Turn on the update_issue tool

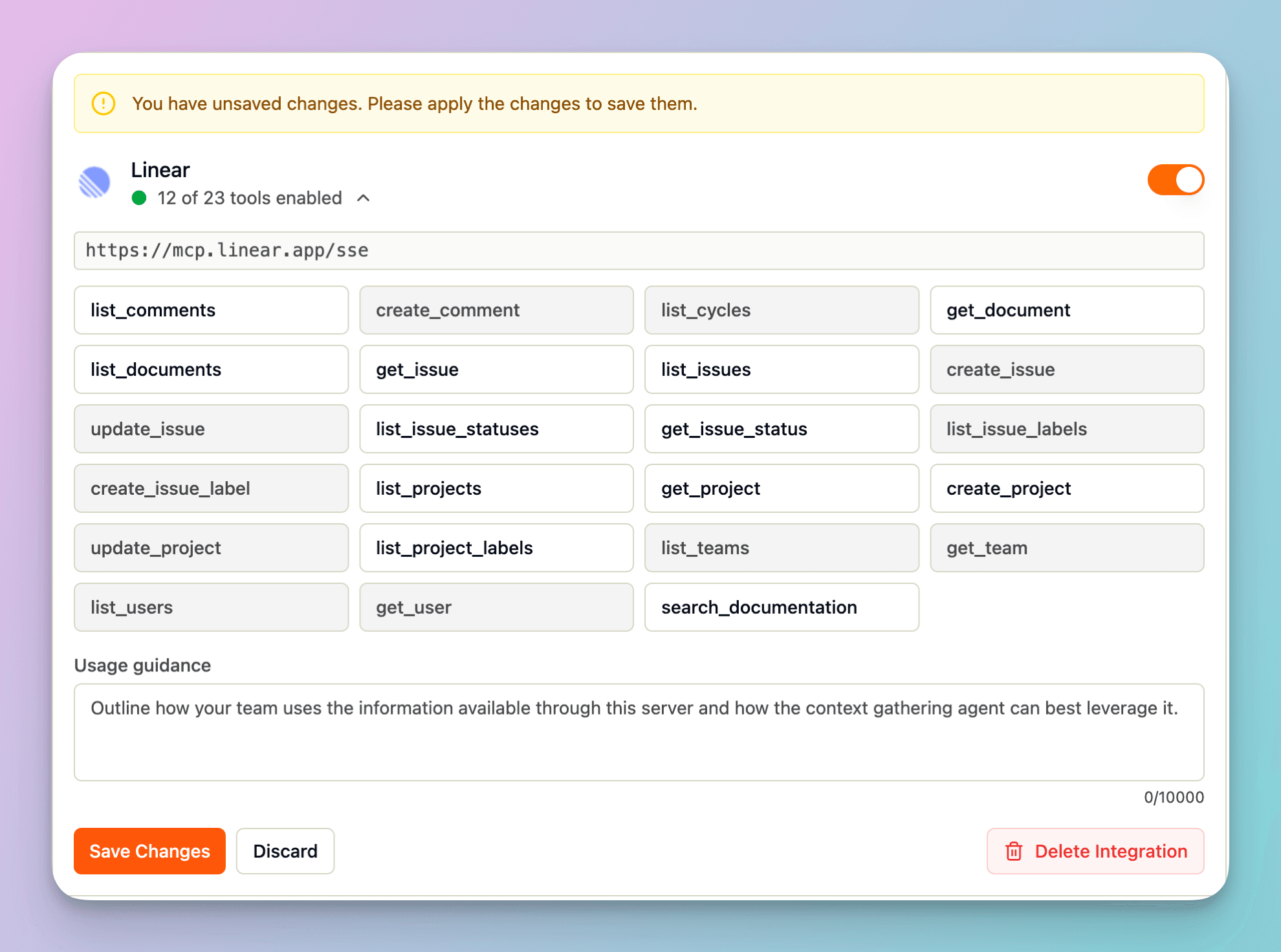tap(211, 429)
